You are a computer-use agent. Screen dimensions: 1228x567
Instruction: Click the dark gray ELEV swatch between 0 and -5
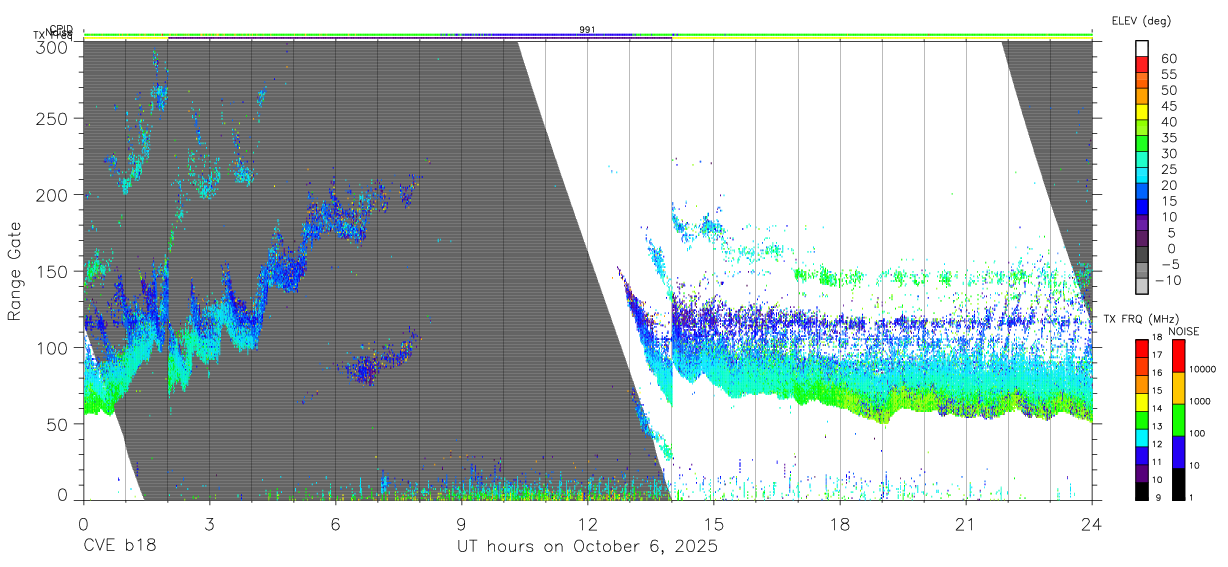(1143, 256)
